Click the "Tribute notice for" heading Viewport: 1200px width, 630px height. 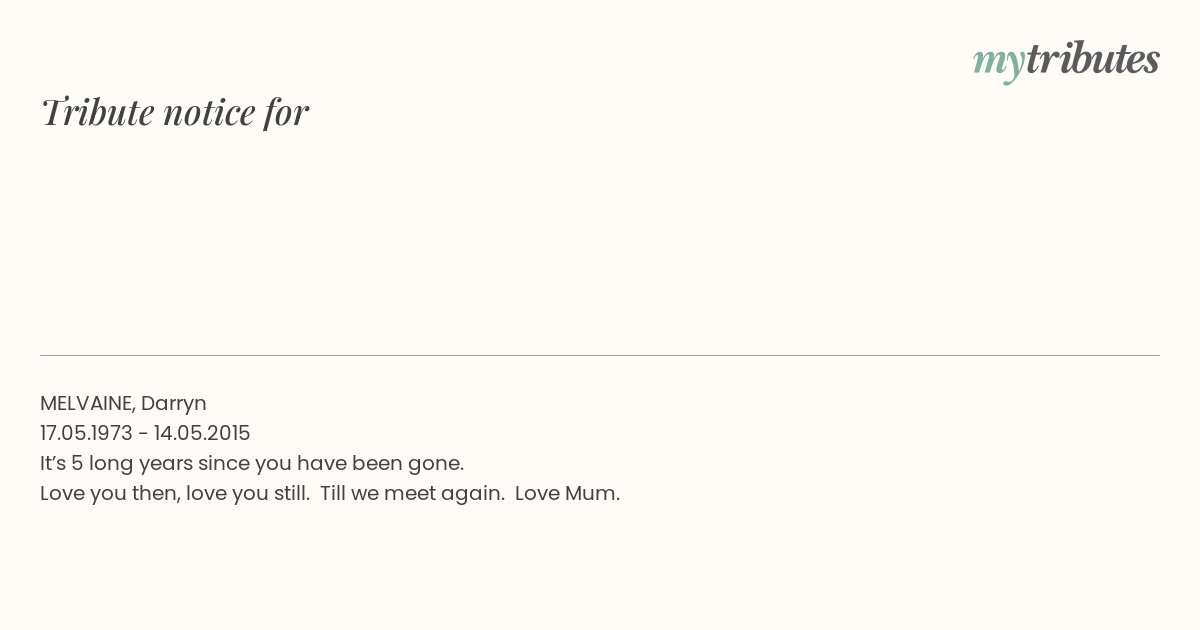click(x=174, y=112)
